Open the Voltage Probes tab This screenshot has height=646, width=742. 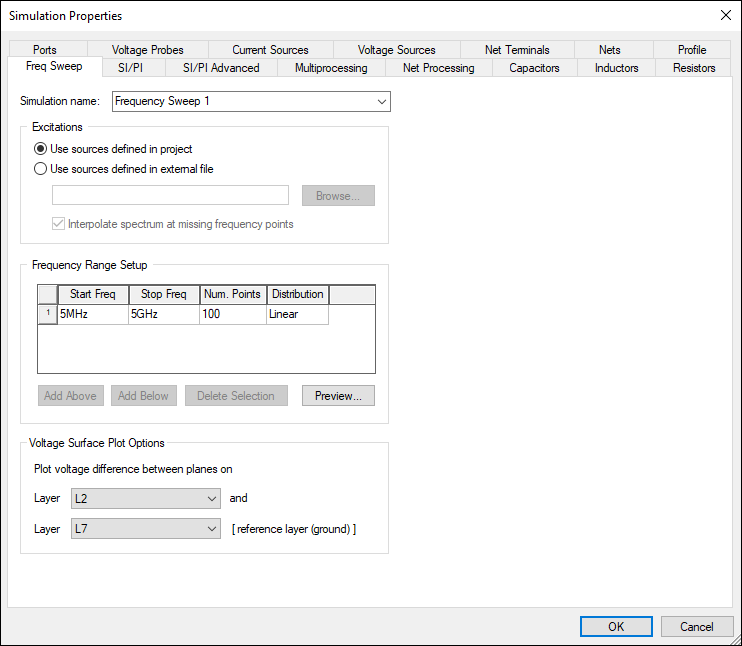pos(147,50)
